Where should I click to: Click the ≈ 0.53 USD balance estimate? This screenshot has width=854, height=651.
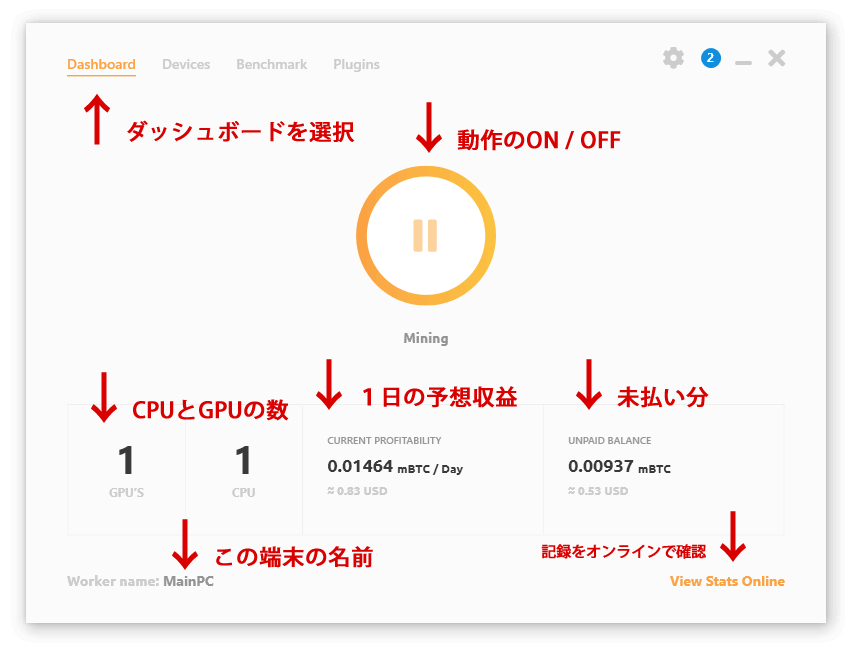[598, 491]
